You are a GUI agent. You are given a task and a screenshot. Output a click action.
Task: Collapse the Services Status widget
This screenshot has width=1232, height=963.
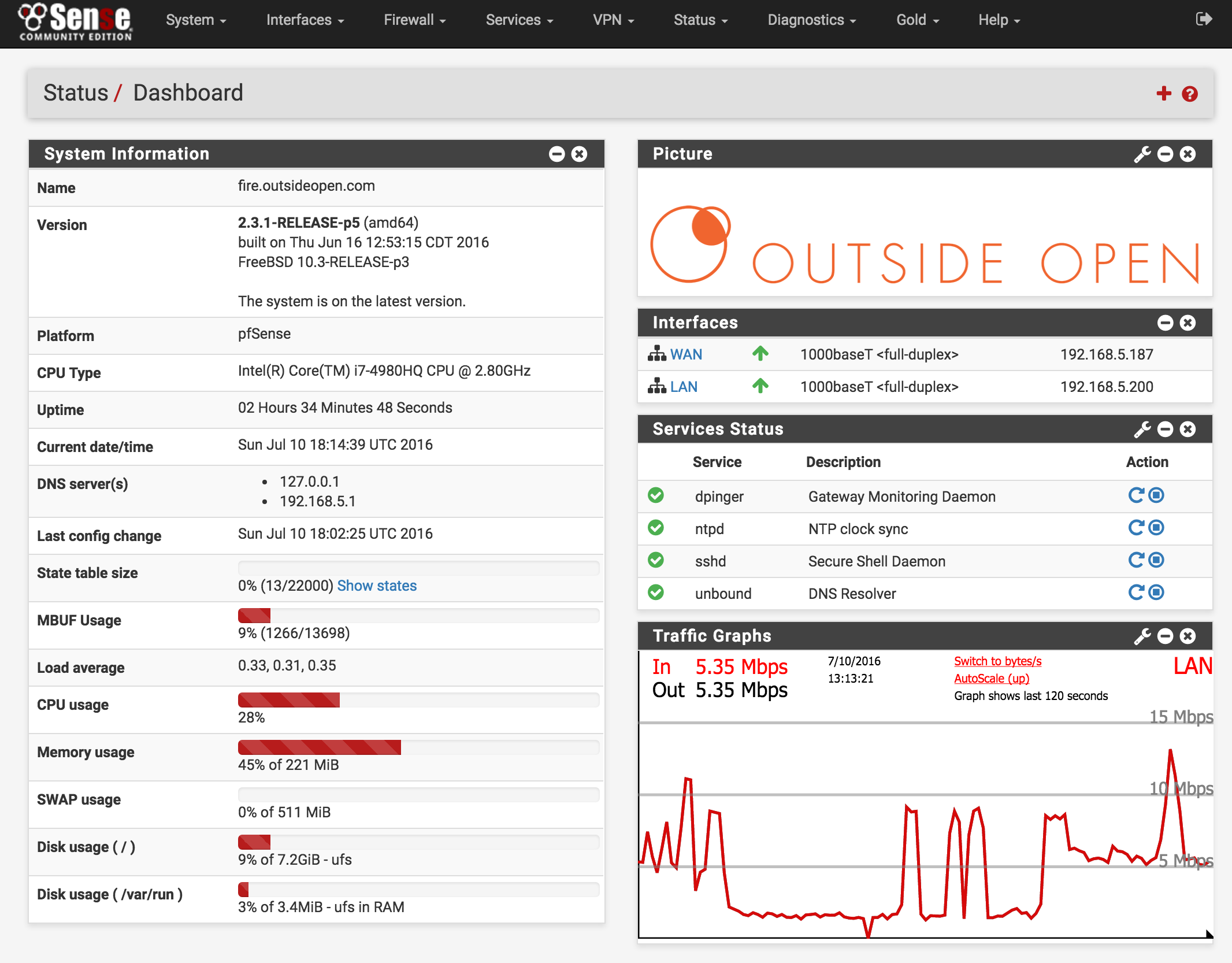[1165, 429]
